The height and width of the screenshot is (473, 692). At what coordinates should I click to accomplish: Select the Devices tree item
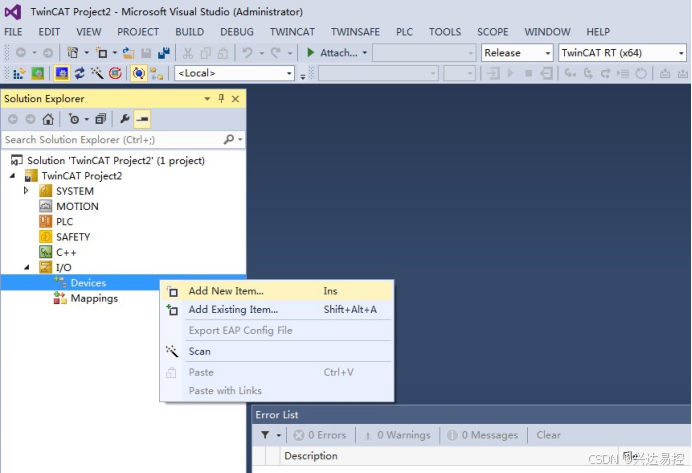[x=88, y=283]
